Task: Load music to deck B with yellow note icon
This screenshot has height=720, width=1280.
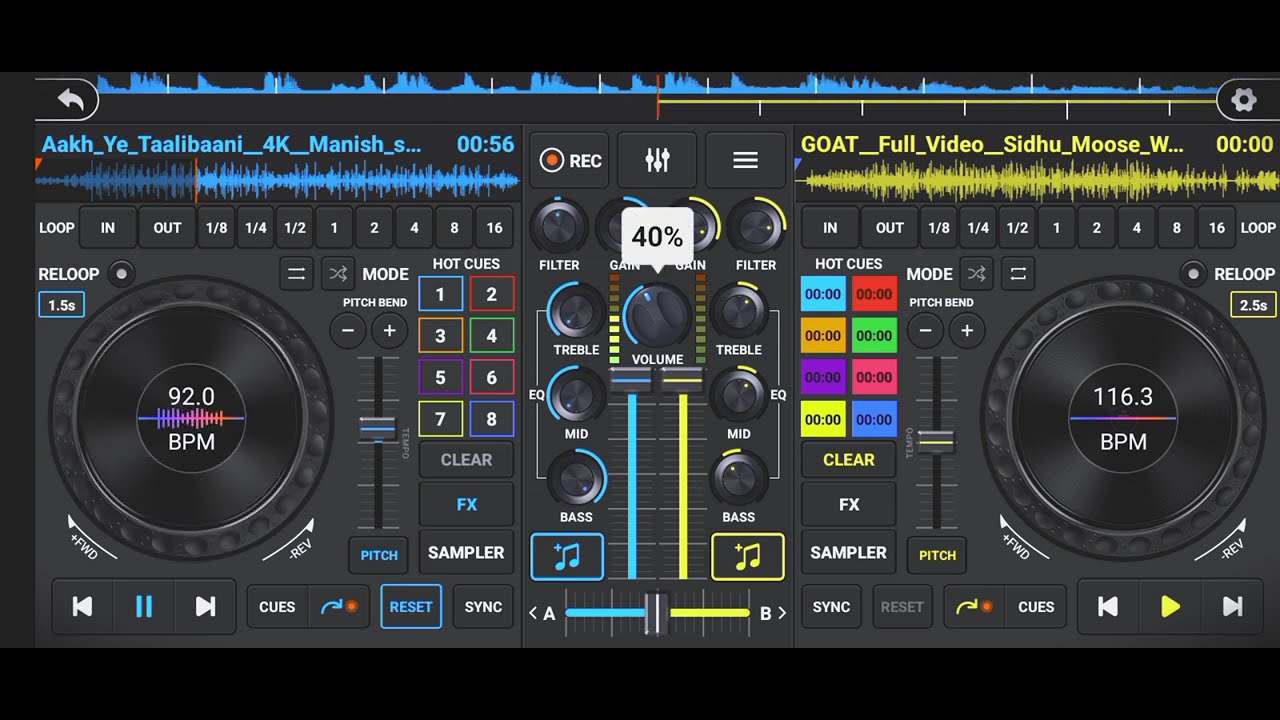Action: tap(748, 557)
